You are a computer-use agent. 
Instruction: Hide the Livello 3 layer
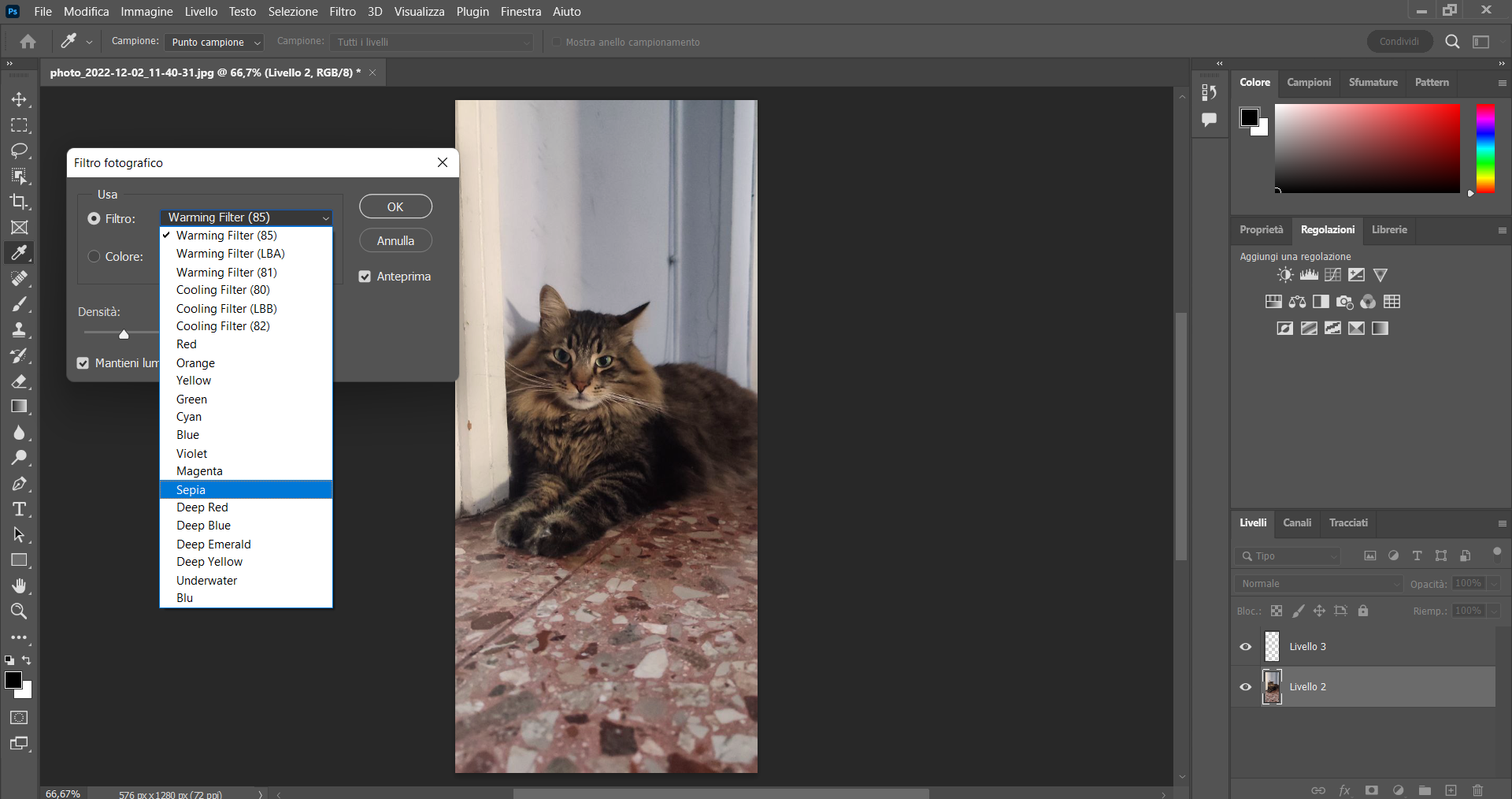coord(1246,647)
